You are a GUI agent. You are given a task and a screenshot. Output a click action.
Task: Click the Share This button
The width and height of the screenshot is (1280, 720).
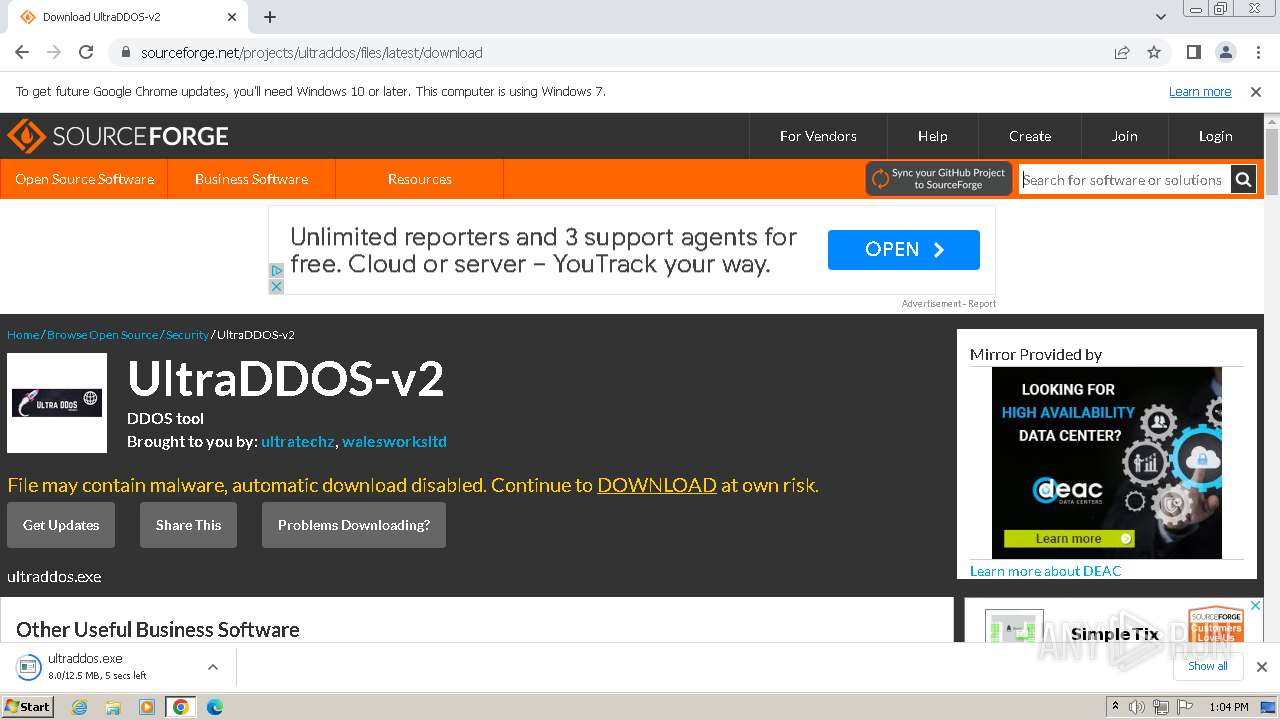coord(188,525)
